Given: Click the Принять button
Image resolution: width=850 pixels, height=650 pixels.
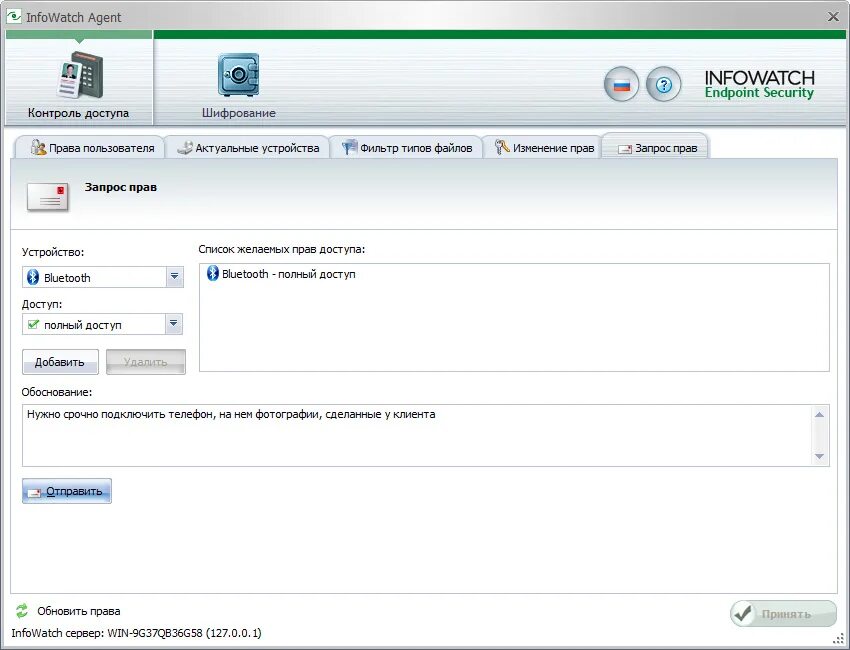Looking at the screenshot, I should coord(783,614).
